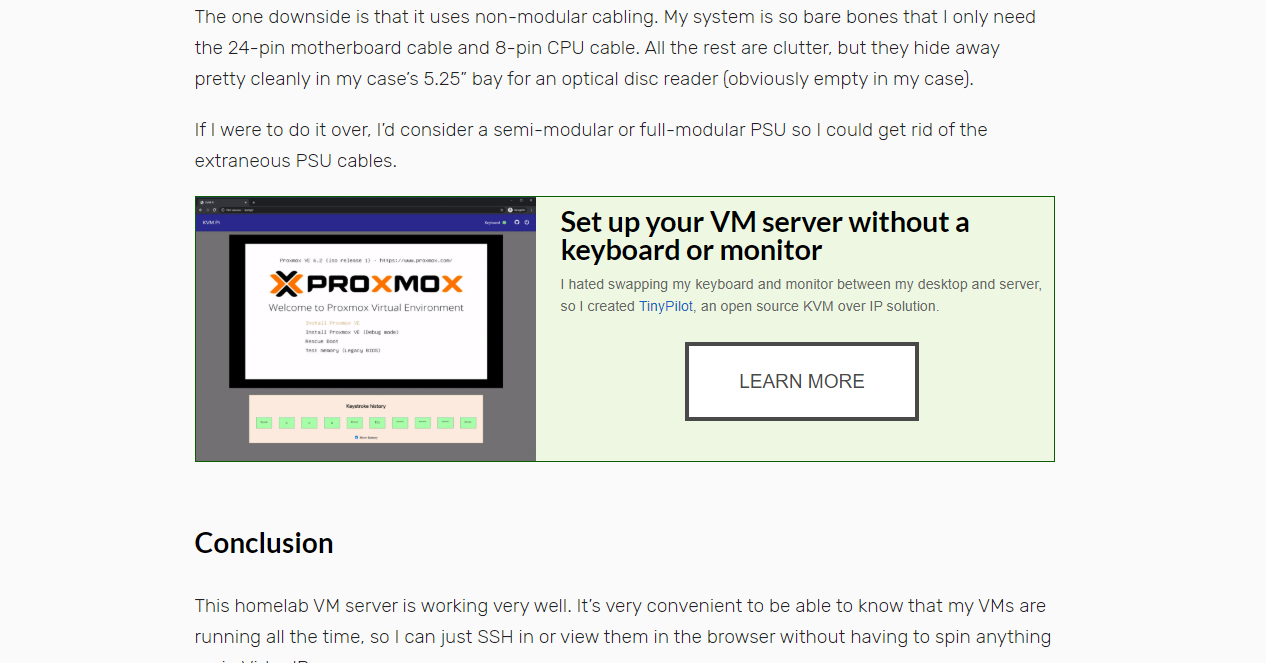This screenshot has height=663, width=1266.
Task: Click the KVM Pi title in blue header
Action: [x=211, y=222]
